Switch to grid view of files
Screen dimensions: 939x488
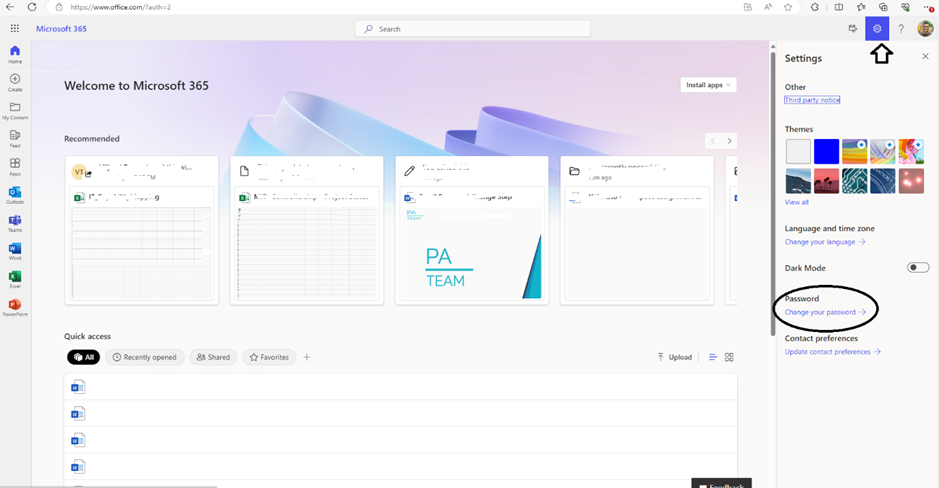[729, 357]
